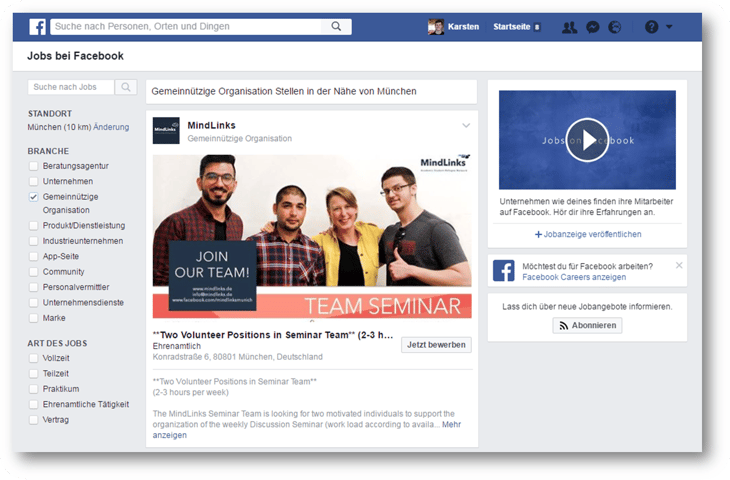Check the Community checkbox
730x480 pixels.
pyautogui.click(x=34, y=272)
